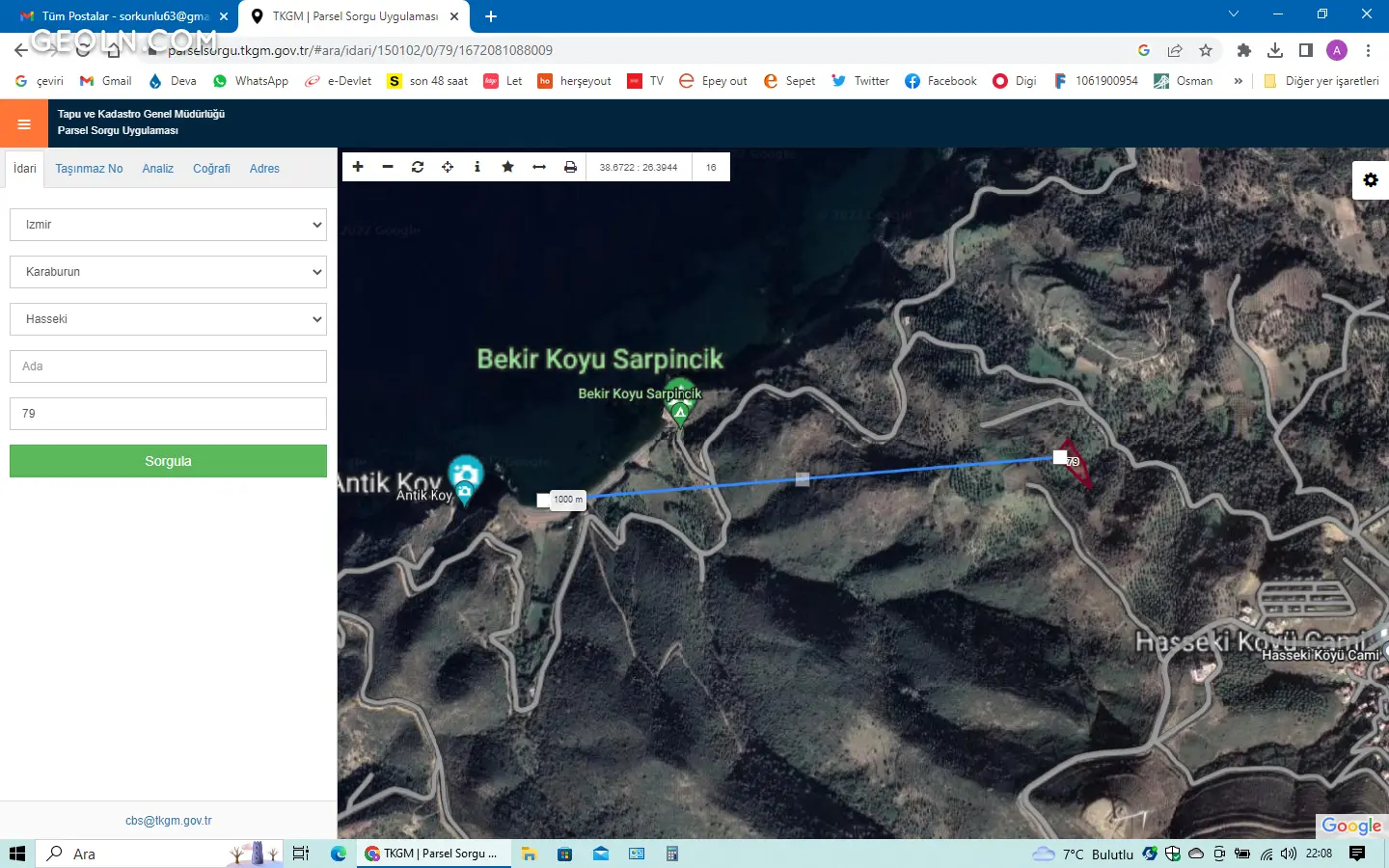Image resolution: width=1389 pixels, height=868 pixels.
Task: Expand the Izmir province dropdown
Action: click(168, 225)
